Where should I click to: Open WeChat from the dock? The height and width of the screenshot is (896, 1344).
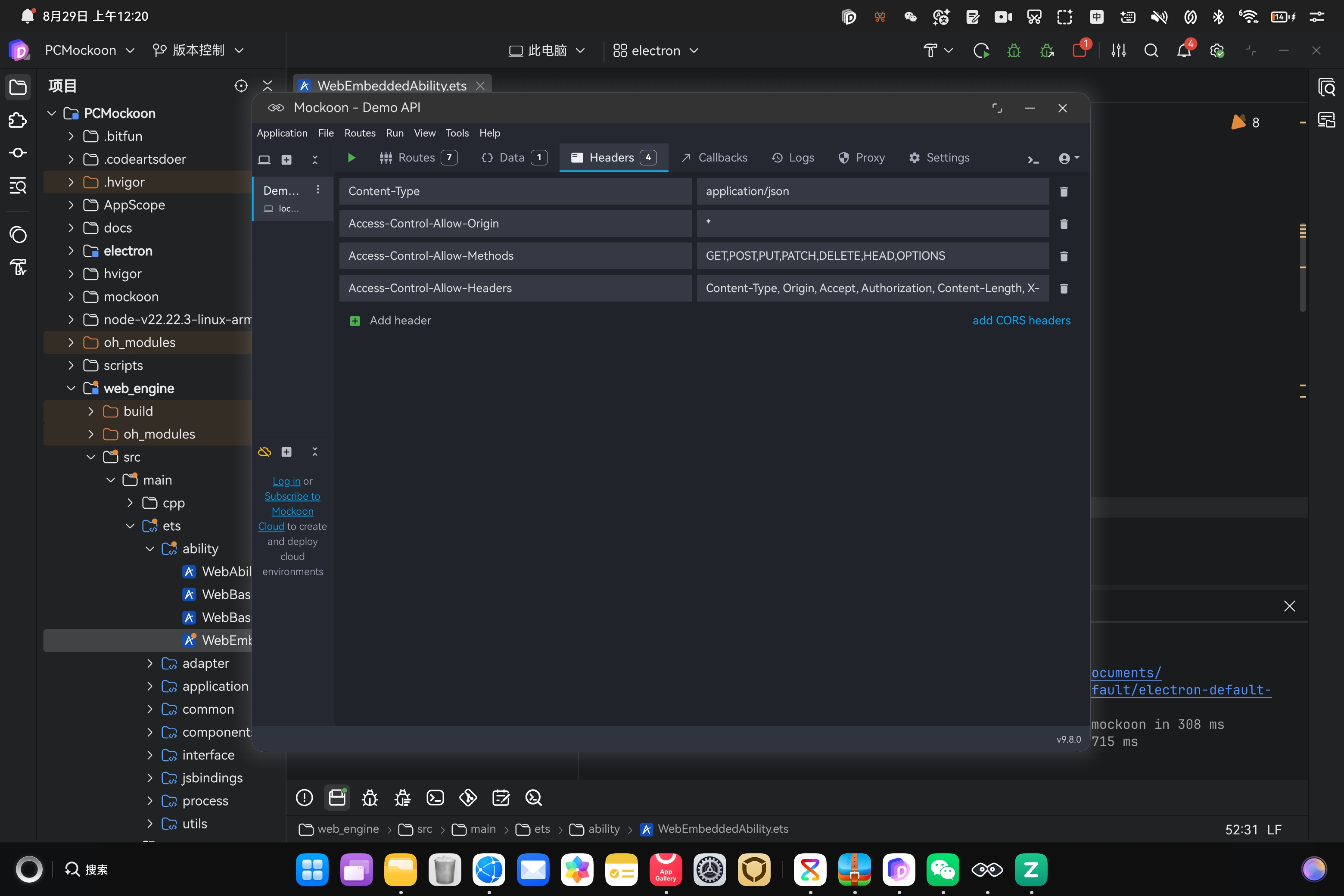pos(943,870)
